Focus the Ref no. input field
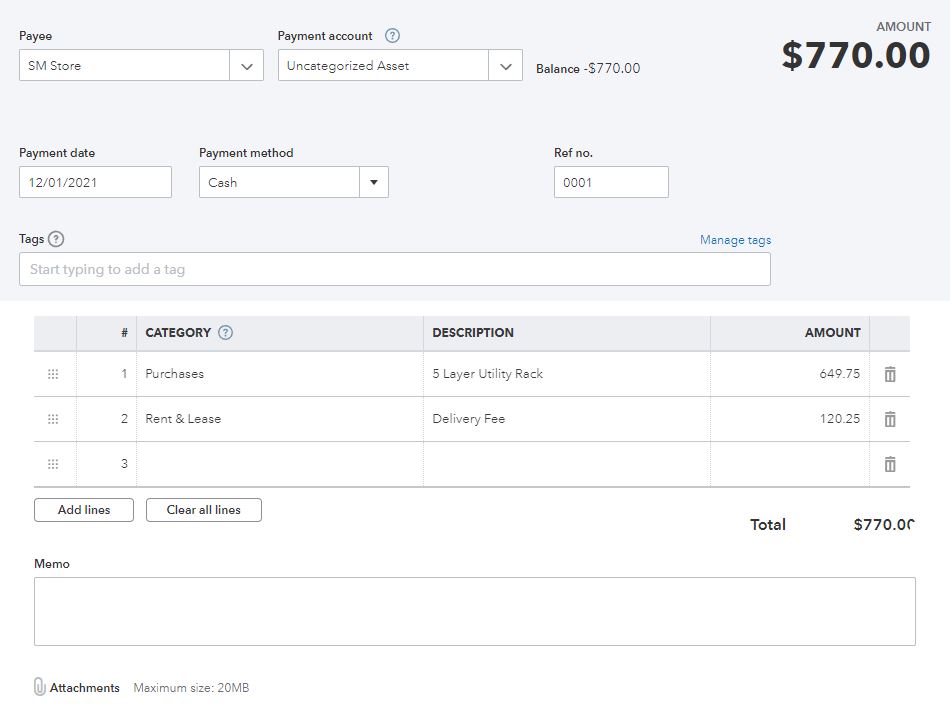Viewport: 950px width, 707px height. point(611,182)
